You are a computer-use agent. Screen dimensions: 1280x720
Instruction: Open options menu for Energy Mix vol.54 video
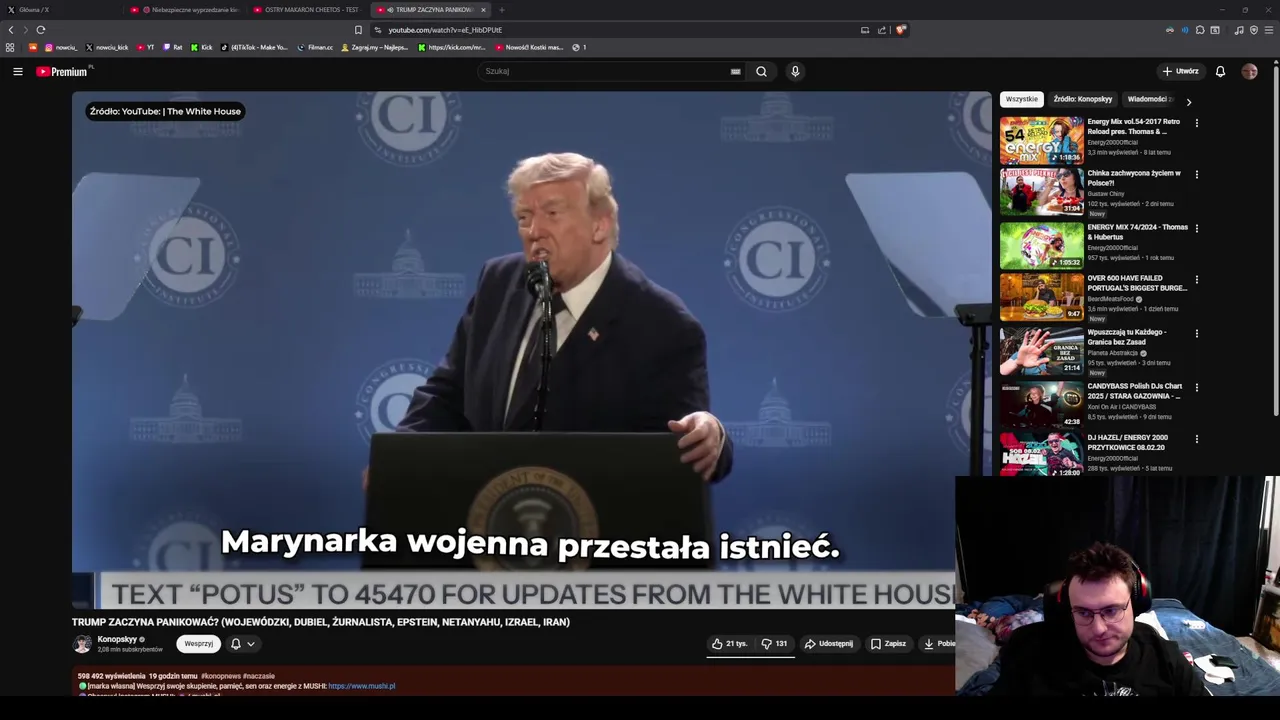point(1196,123)
